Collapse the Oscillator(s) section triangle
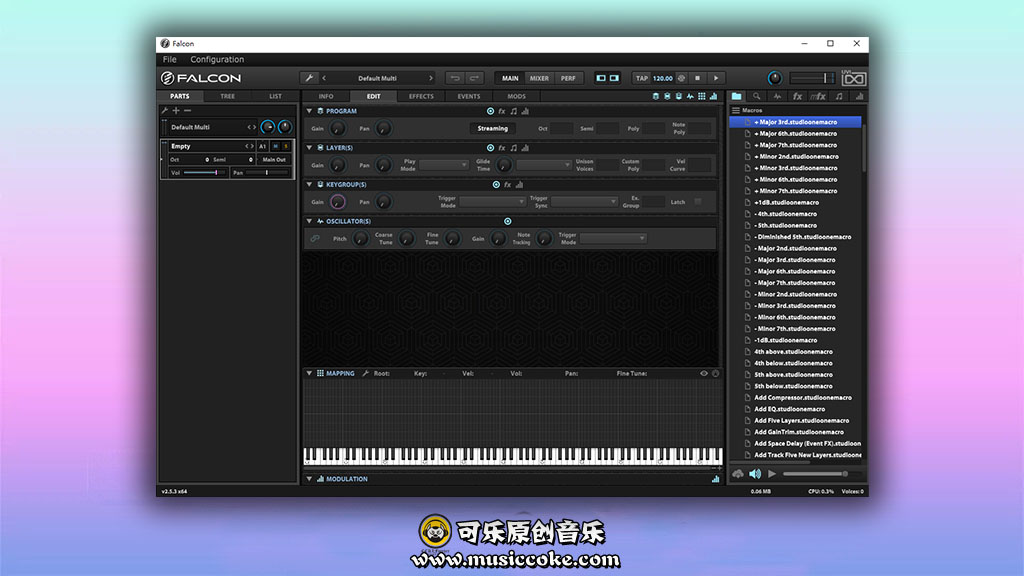Image resolution: width=1024 pixels, height=576 pixels. (x=310, y=221)
